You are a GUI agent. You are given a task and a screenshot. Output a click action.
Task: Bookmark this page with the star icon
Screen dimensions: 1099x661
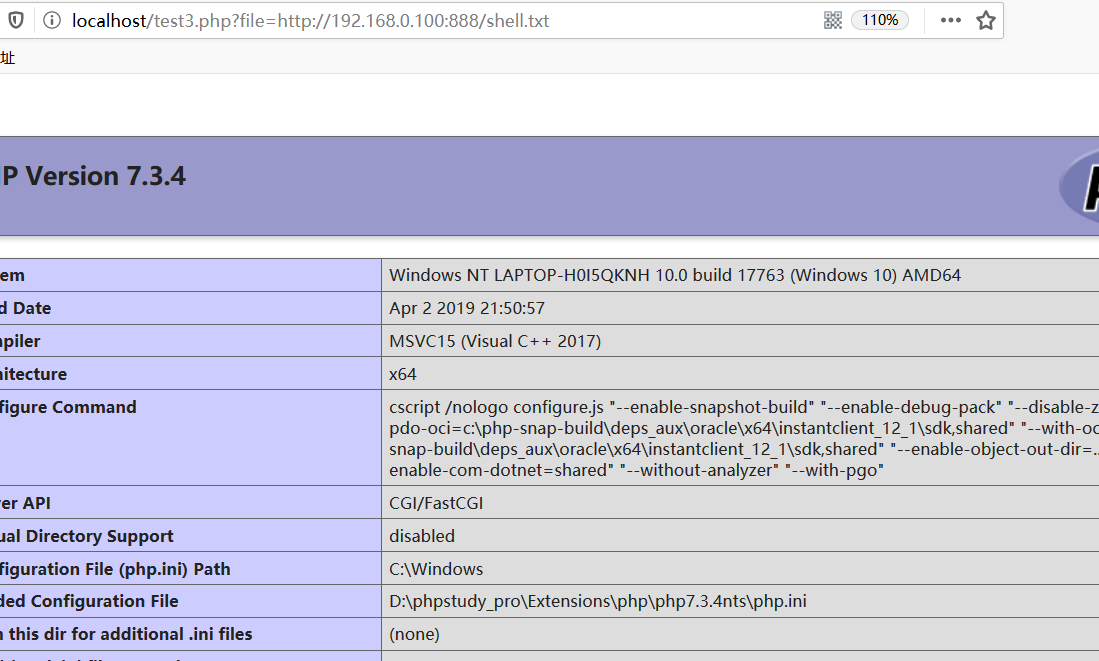pos(985,20)
